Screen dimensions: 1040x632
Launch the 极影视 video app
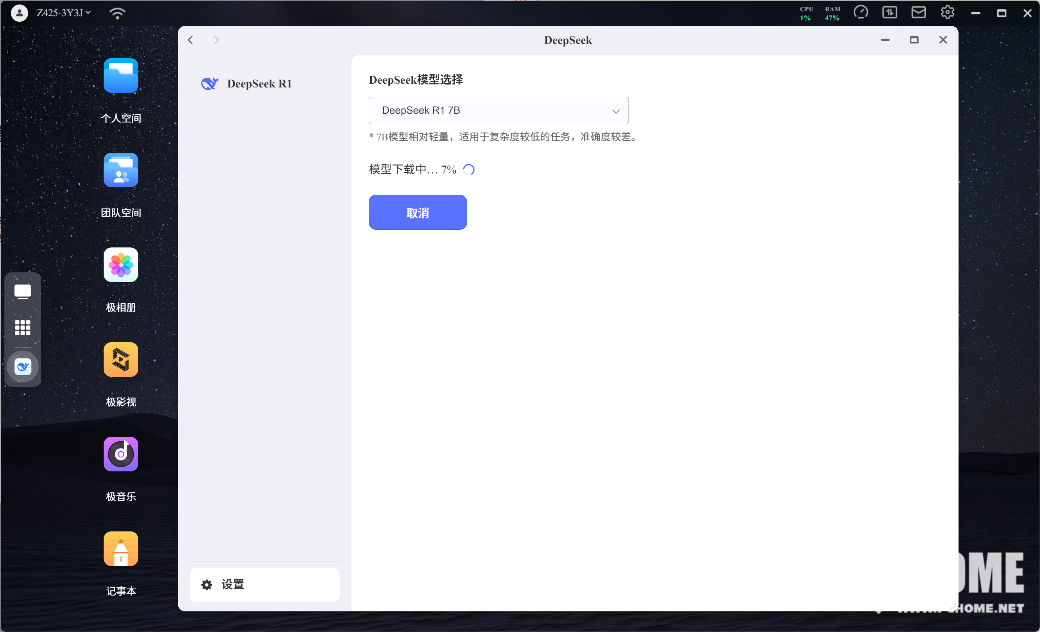pyautogui.click(x=121, y=360)
